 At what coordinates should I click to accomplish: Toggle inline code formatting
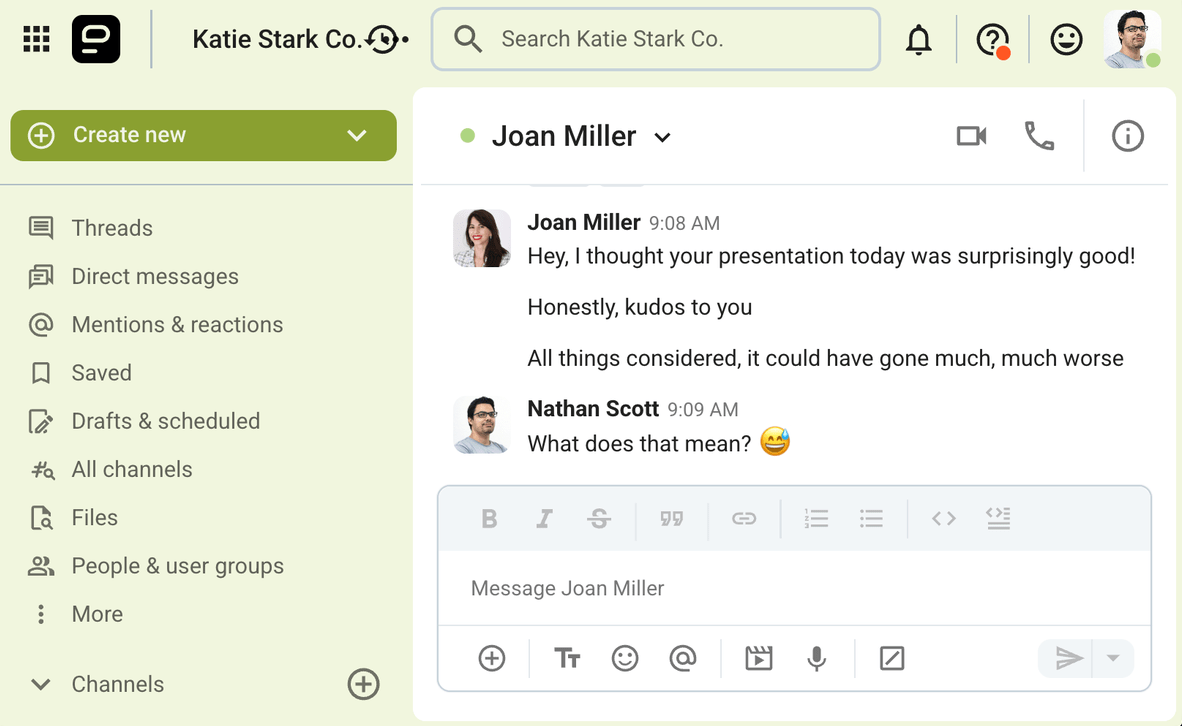pyautogui.click(x=944, y=519)
